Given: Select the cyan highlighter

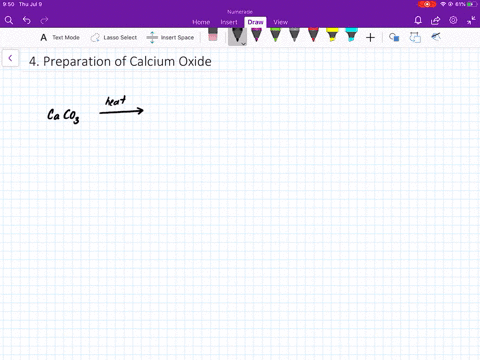Looking at the screenshot, I should [351, 35].
